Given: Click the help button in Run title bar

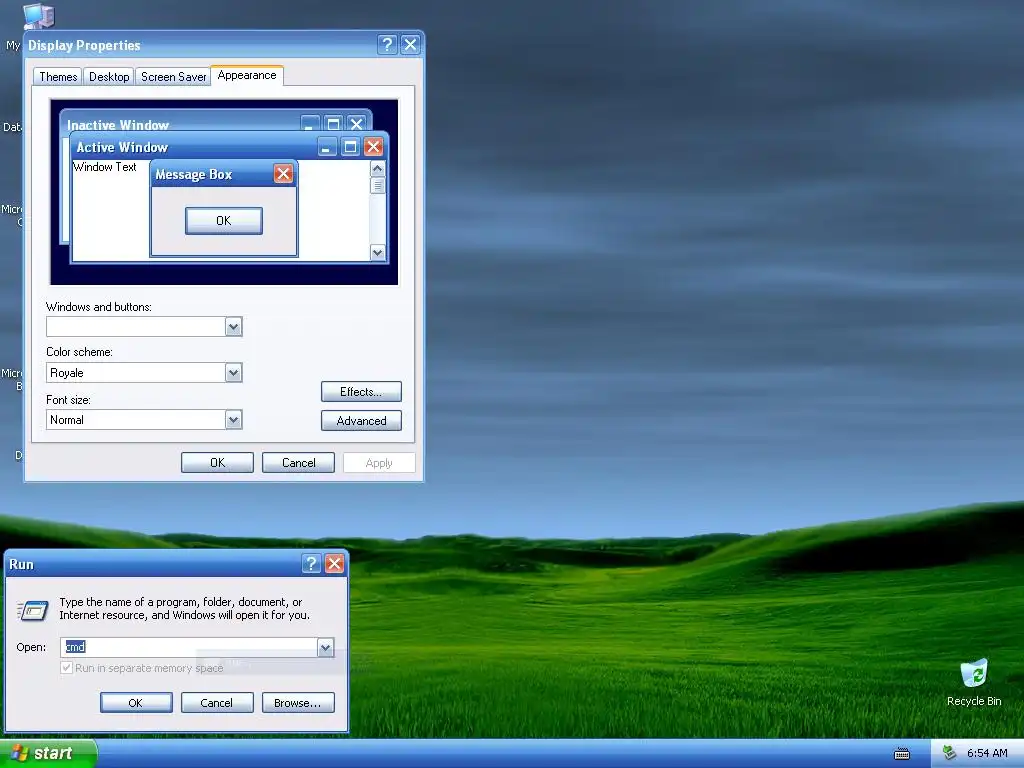Looking at the screenshot, I should [312, 564].
